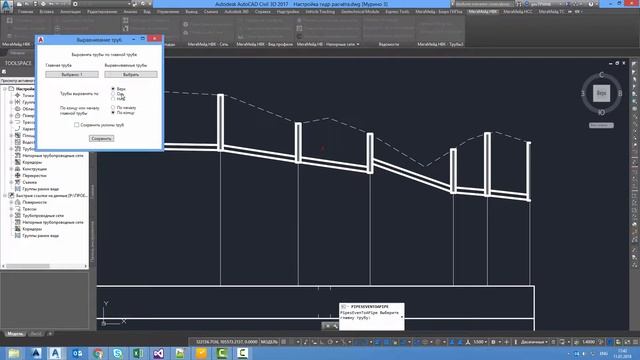Open the WCS dropdown below ViewCube
Viewport: 640px width, 360px height.
tap(601, 125)
